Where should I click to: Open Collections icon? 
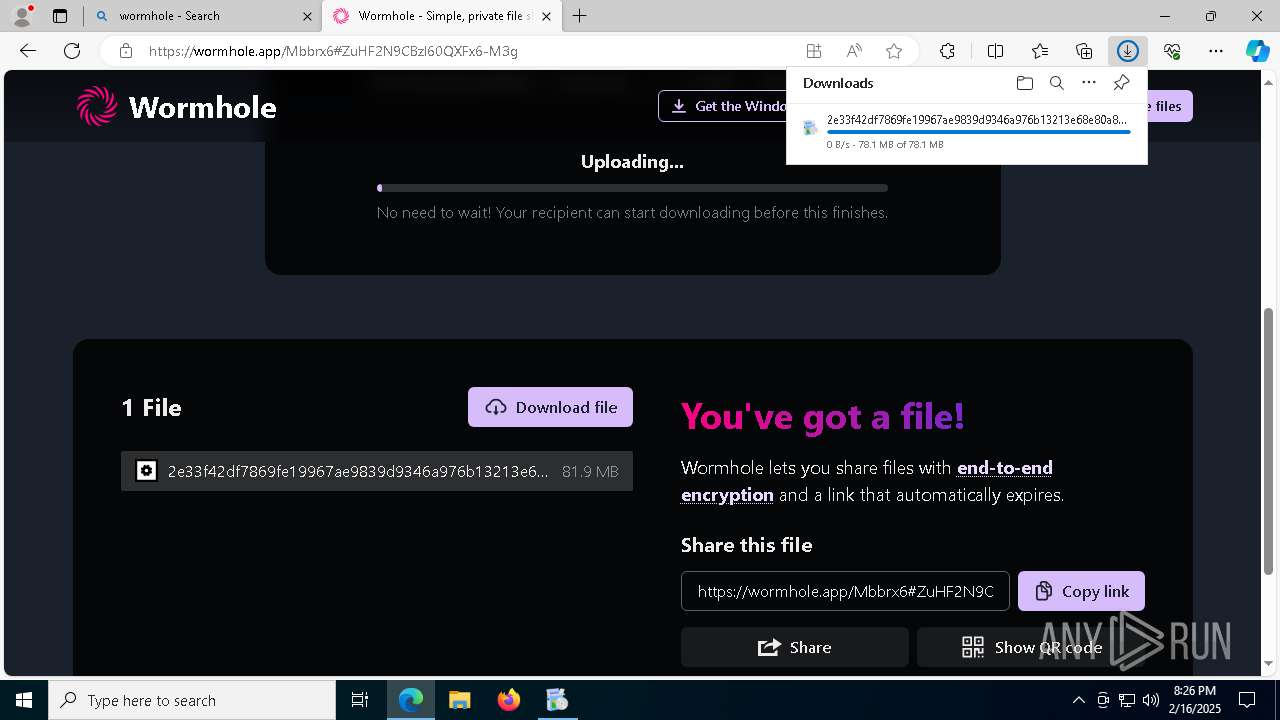(1084, 51)
